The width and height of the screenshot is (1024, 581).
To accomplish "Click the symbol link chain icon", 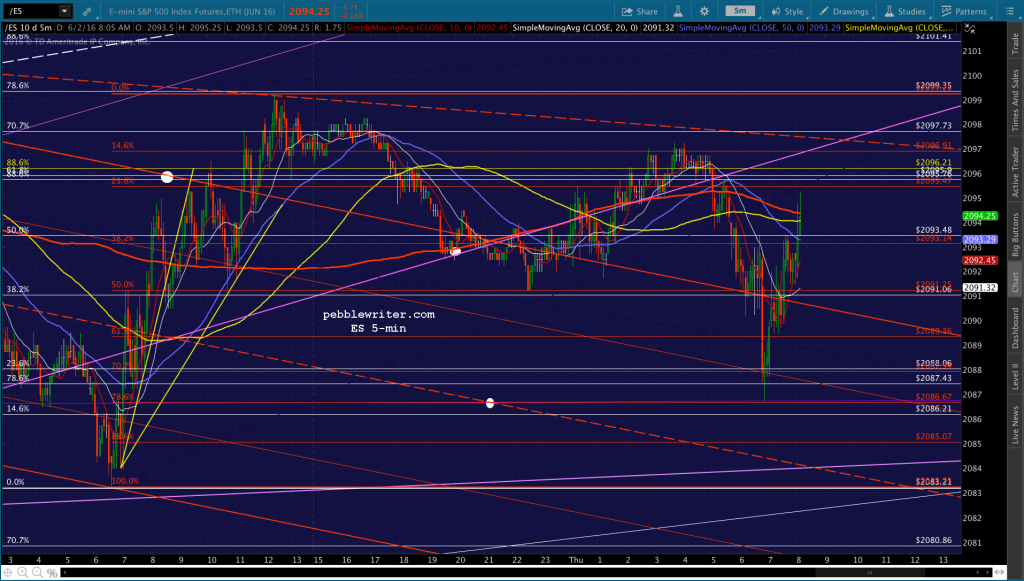I will click(x=87, y=11).
